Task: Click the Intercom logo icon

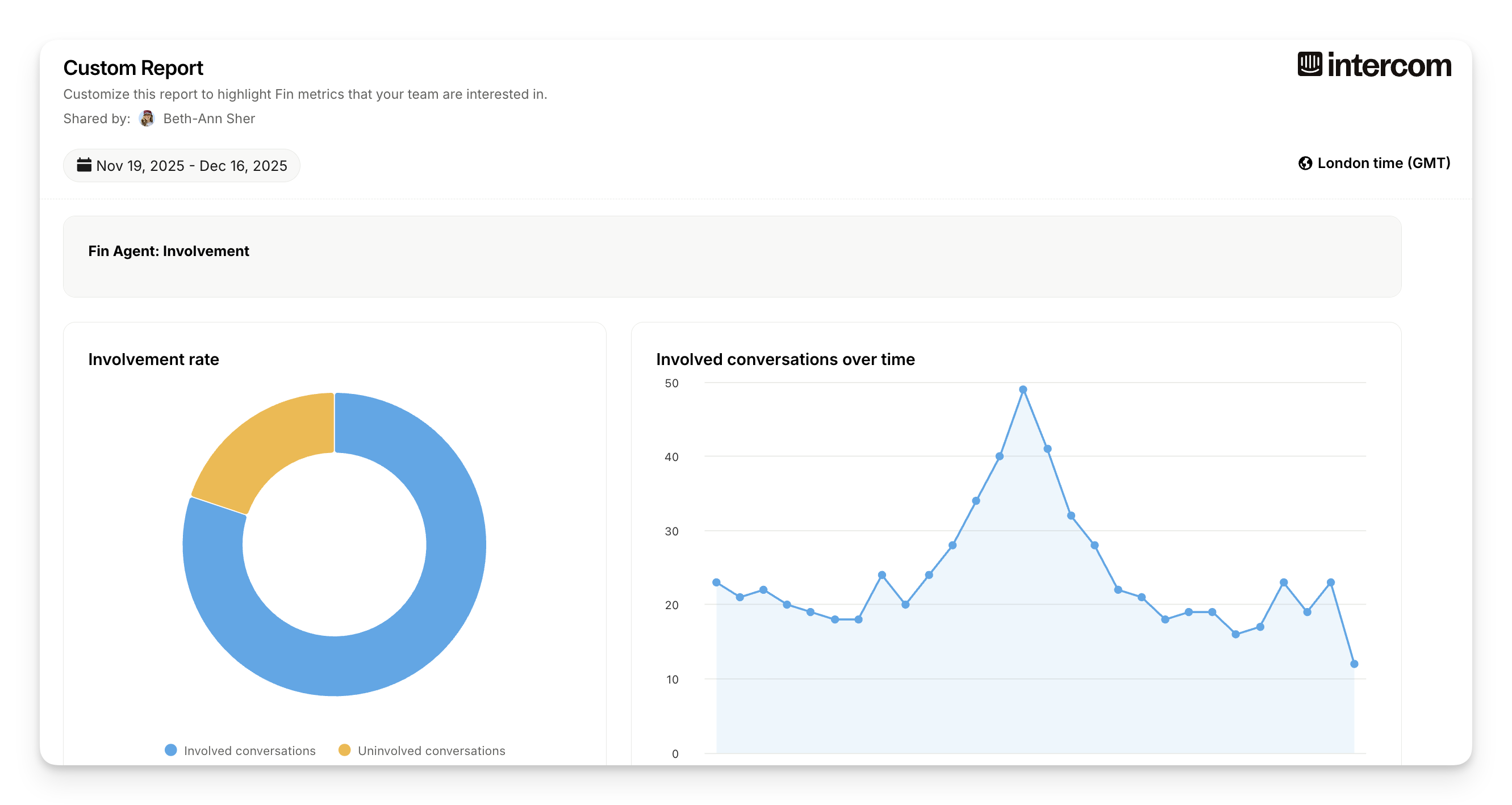Action: tap(1309, 65)
